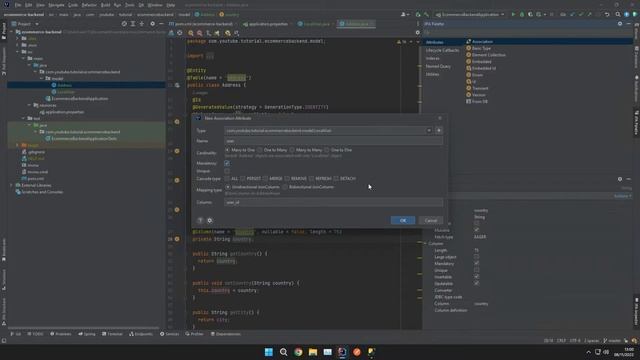Collapse the resources folder node
Viewport: 640px width, 360px height.
click(30, 105)
